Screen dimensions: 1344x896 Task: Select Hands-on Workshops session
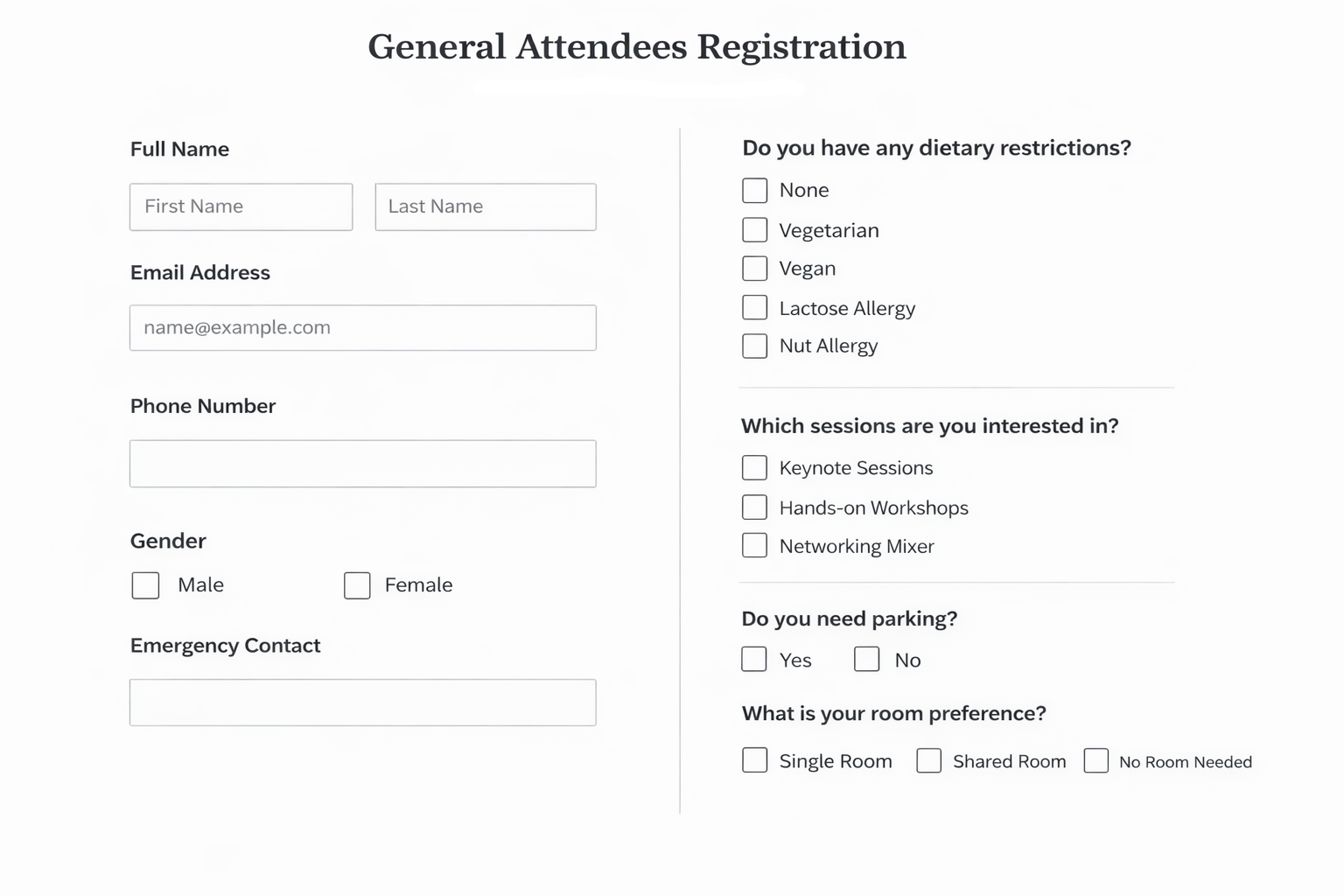[754, 507]
